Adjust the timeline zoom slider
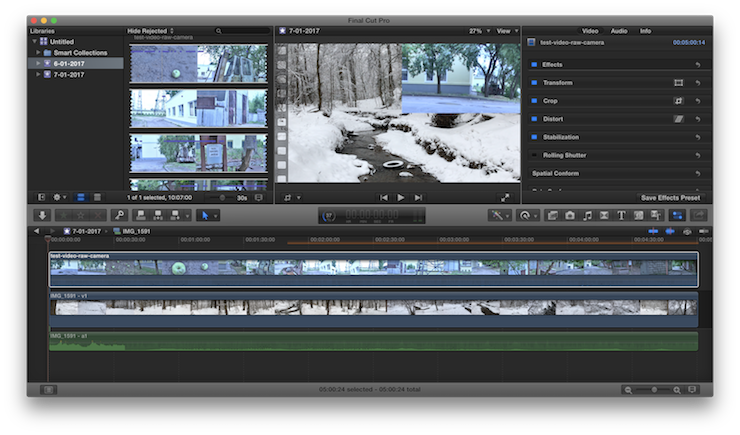 pyautogui.click(x=653, y=389)
